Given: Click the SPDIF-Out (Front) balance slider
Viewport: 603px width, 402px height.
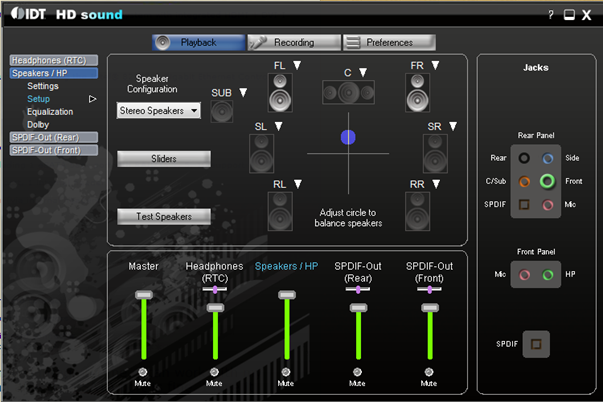Looking at the screenshot, I should tap(429, 289).
